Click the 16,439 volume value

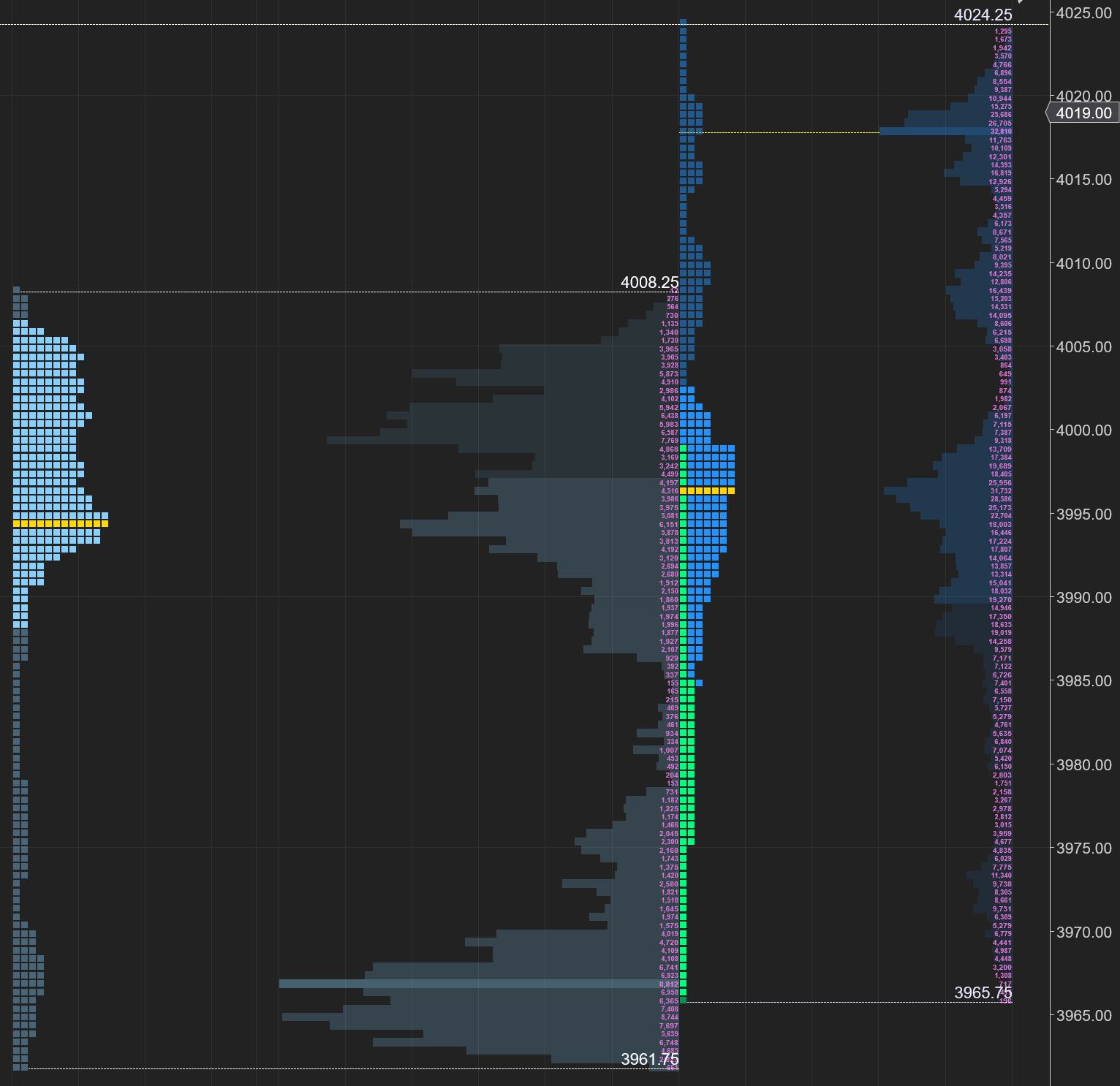tap(1001, 291)
